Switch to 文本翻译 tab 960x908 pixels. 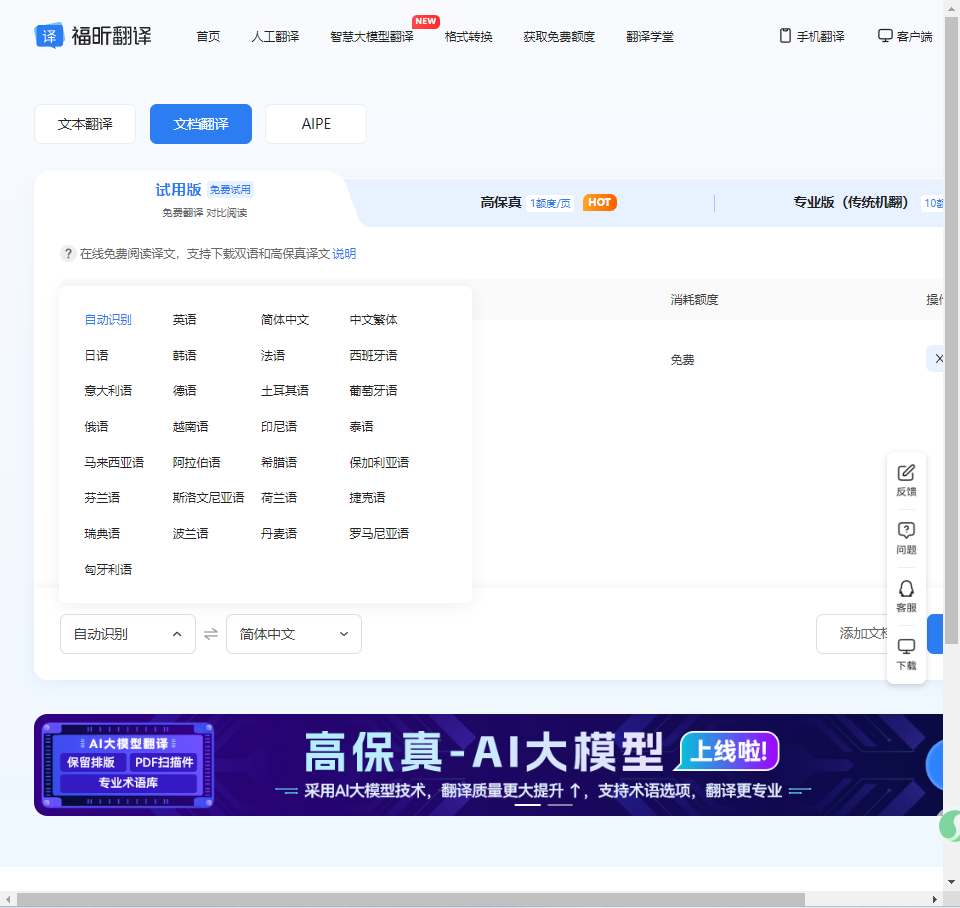[85, 124]
